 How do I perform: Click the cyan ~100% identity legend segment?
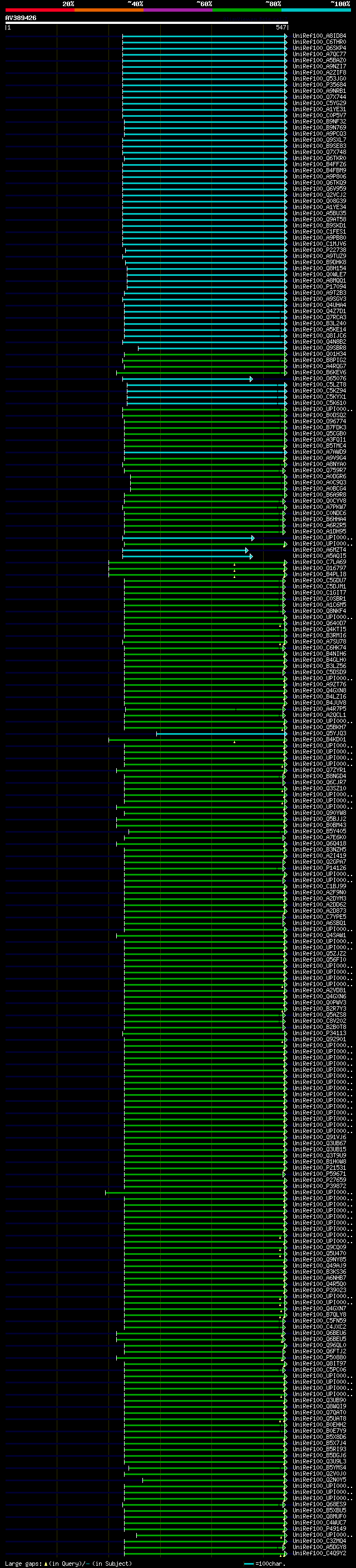[x=316, y=10]
